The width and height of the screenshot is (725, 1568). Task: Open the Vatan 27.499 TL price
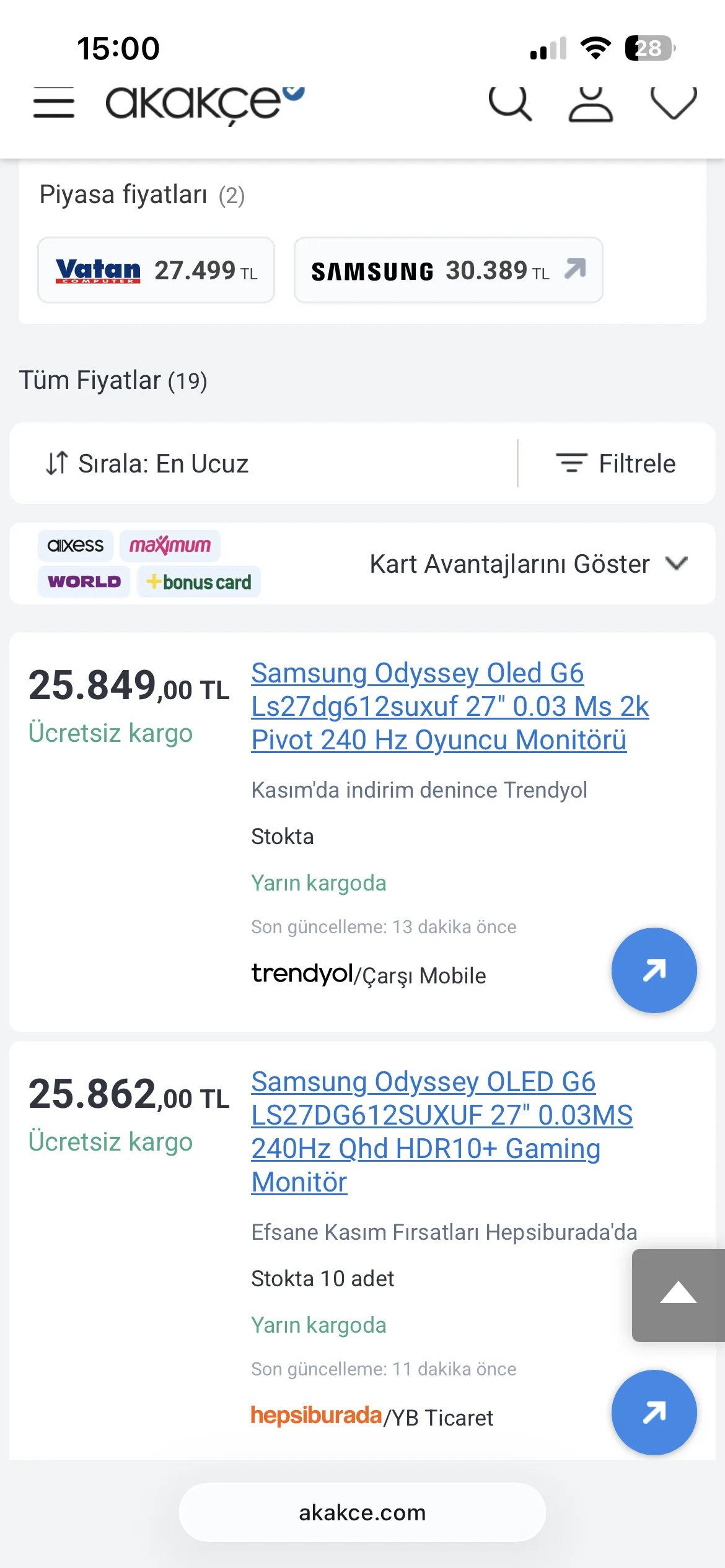156,270
